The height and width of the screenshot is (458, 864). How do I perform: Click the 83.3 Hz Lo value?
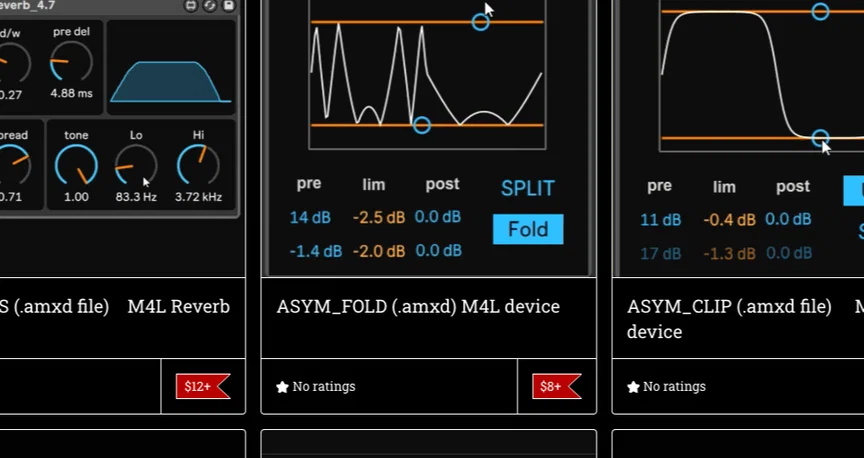pyautogui.click(x=136, y=197)
